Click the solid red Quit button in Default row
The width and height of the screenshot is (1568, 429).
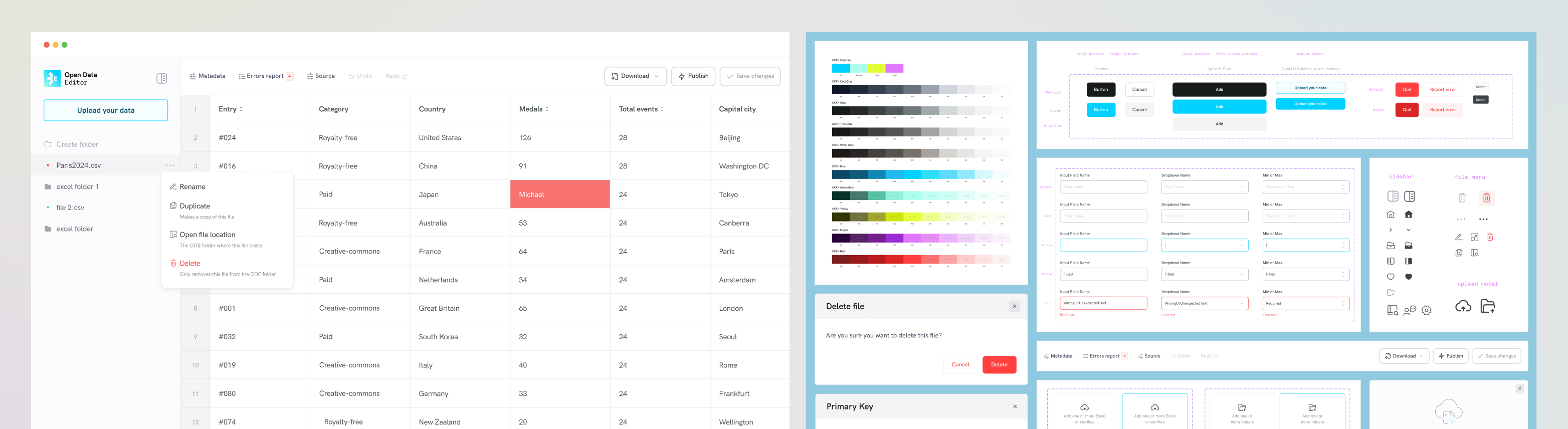(x=1406, y=89)
